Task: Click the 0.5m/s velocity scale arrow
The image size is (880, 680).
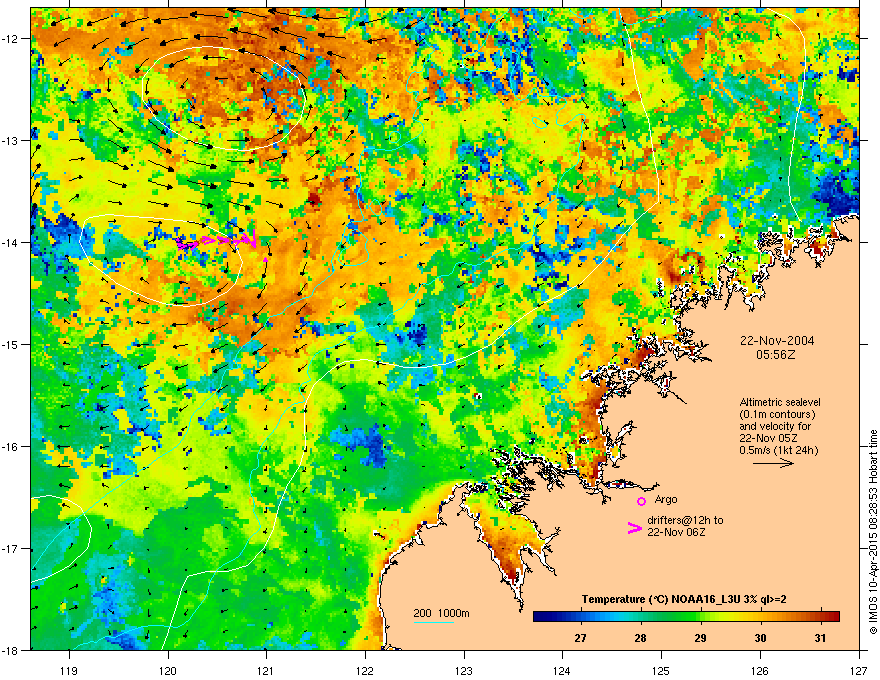Action: point(773,463)
